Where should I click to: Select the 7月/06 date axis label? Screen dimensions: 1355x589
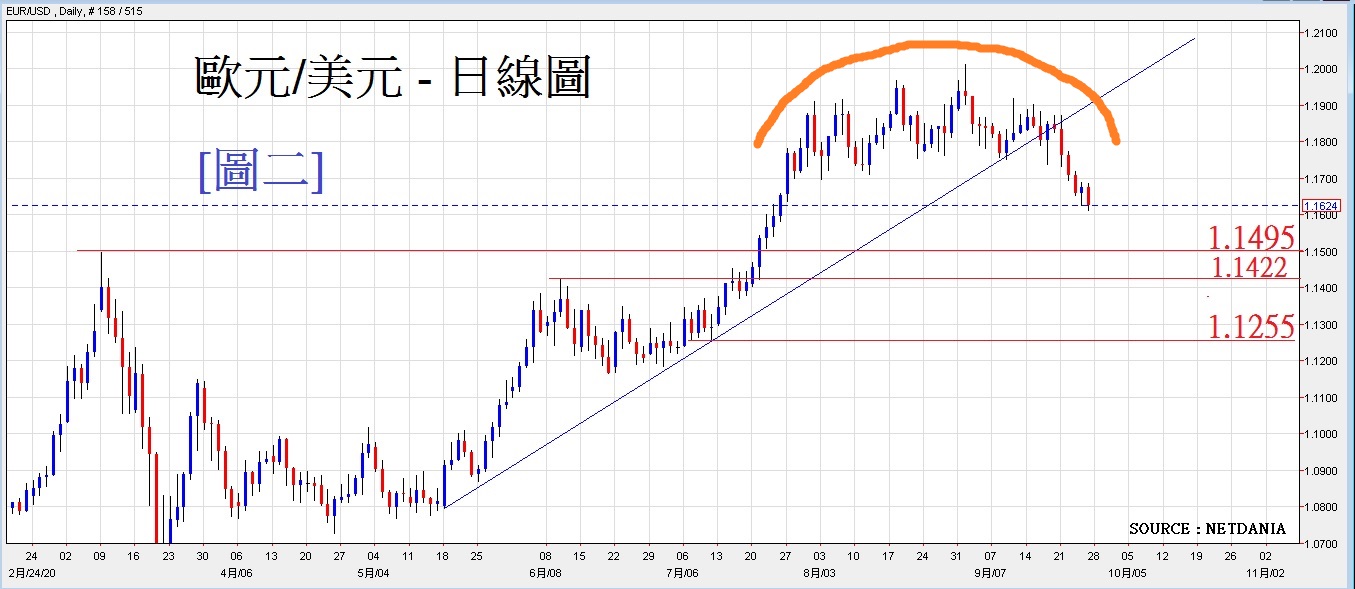tap(682, 574)
